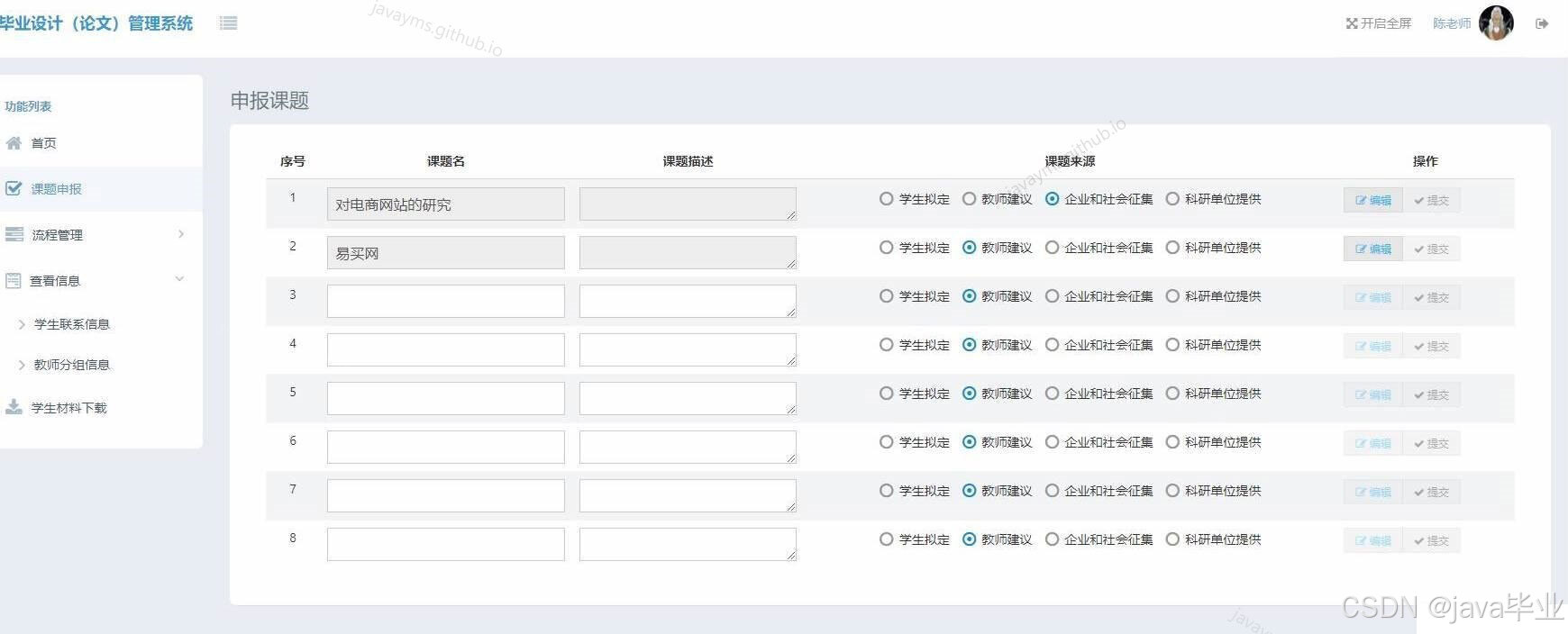
Task: Select 学生拟定 radio in row 7
Action: 887,491
